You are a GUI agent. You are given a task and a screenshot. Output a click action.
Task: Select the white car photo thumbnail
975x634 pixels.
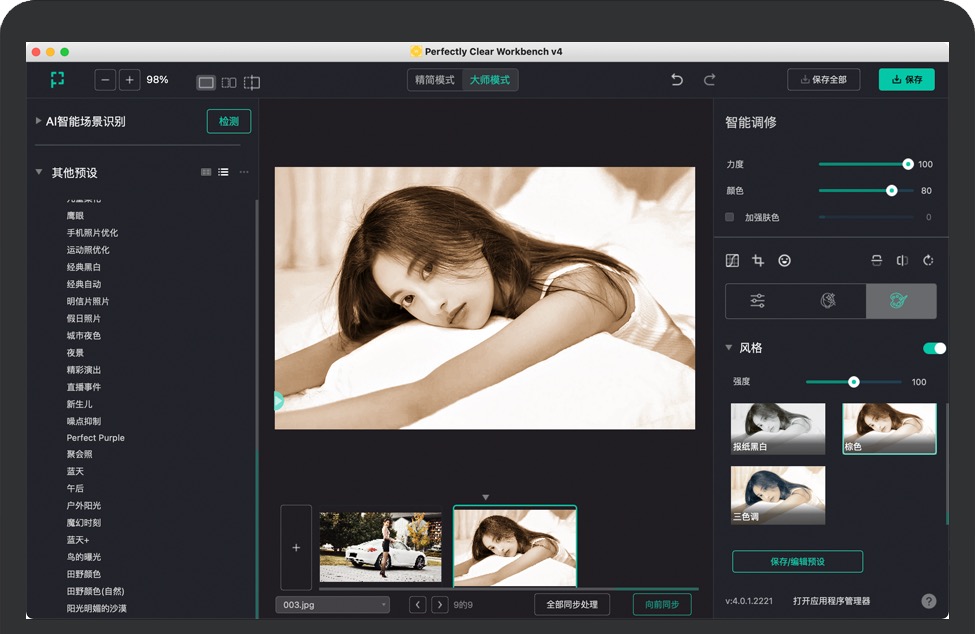[x=380, y=547]
